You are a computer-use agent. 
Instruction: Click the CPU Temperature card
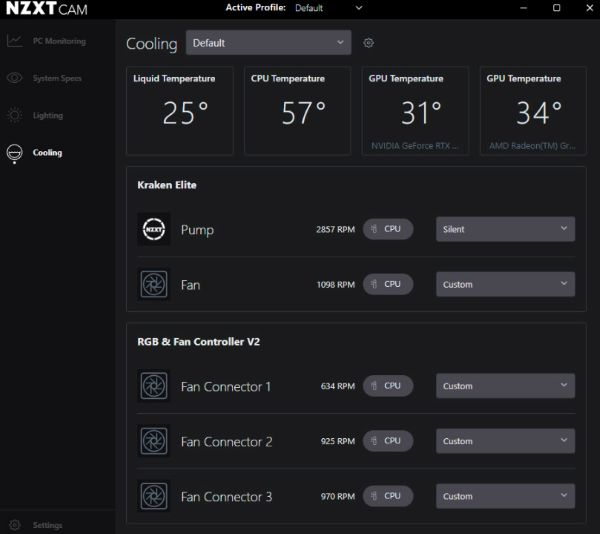[298, 111]
